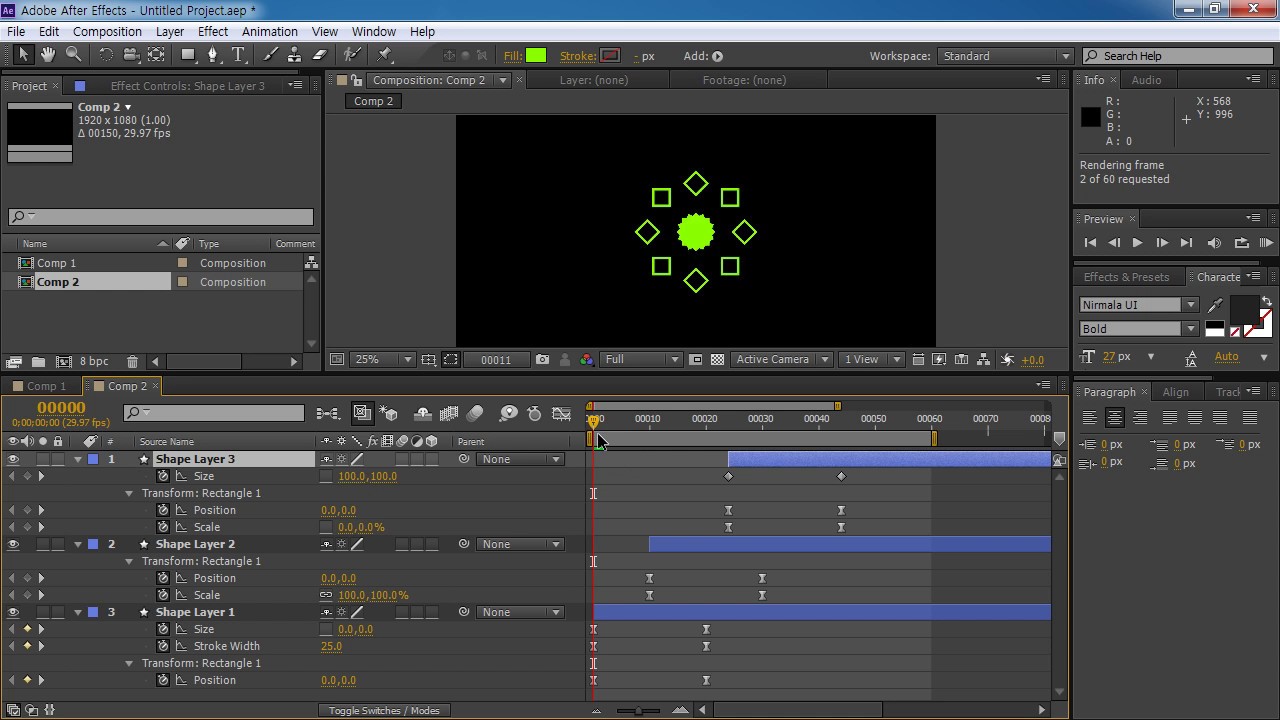Select the Pen tool
Viewport: 1280px width, 720px height.
pos(212,55)
